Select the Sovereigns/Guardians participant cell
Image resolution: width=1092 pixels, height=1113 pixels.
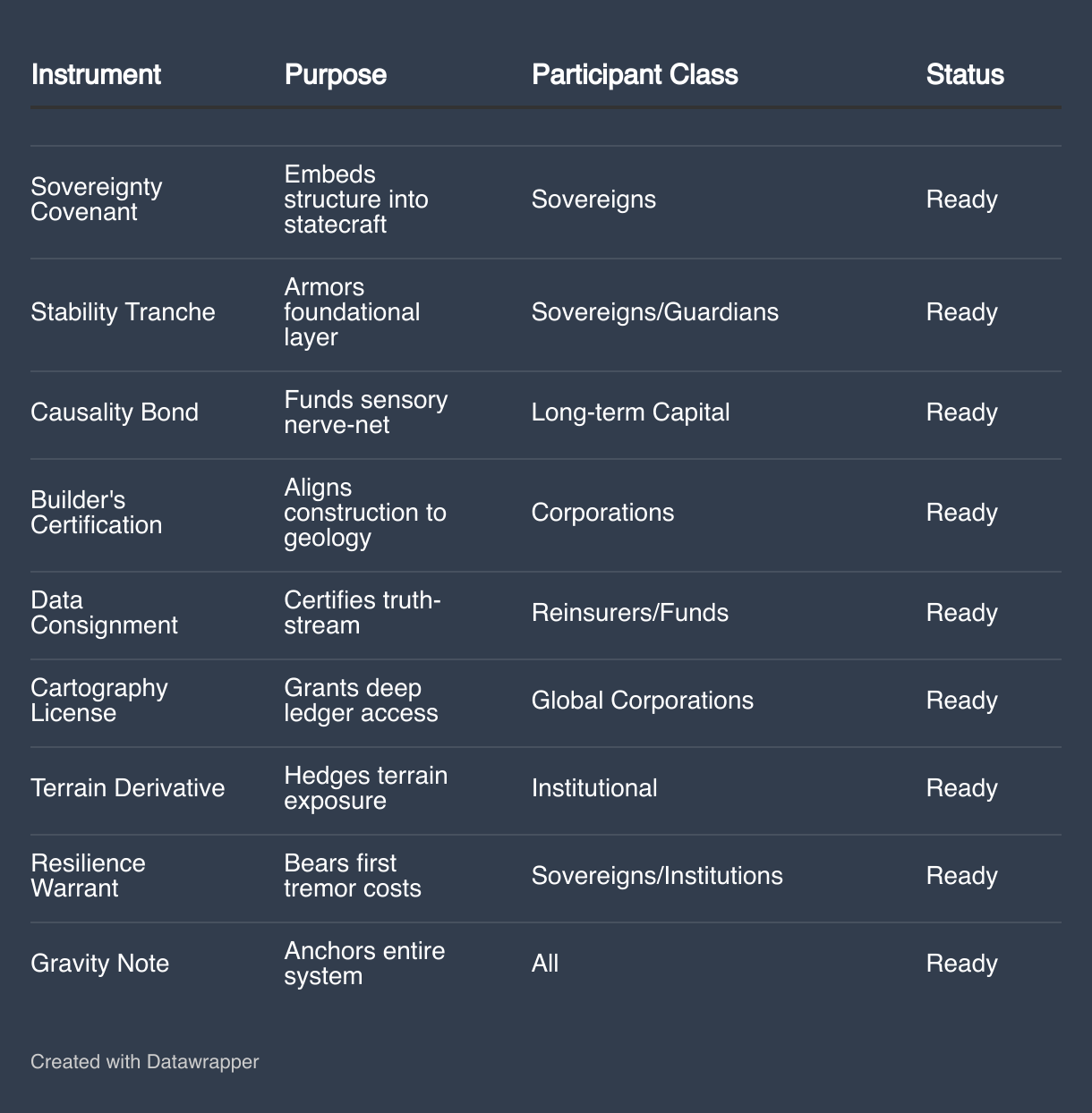(x=654, y=312)
